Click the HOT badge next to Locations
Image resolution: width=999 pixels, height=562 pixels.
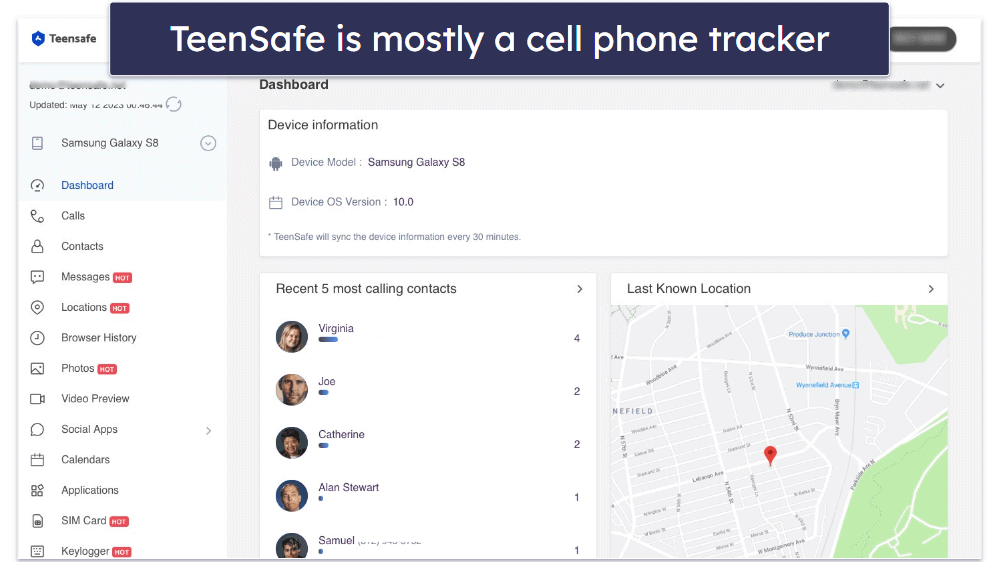pyautogui.click(x=120, y=308)
